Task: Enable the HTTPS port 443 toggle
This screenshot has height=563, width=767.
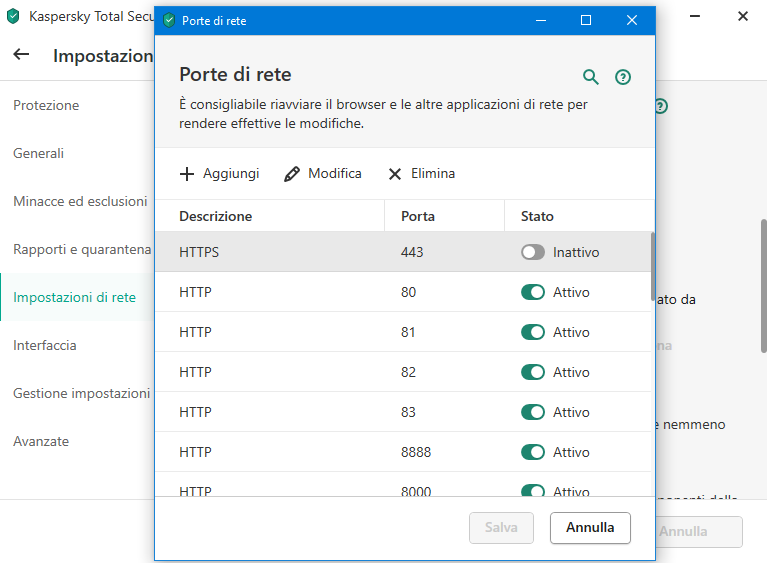Action: (533, 253)
